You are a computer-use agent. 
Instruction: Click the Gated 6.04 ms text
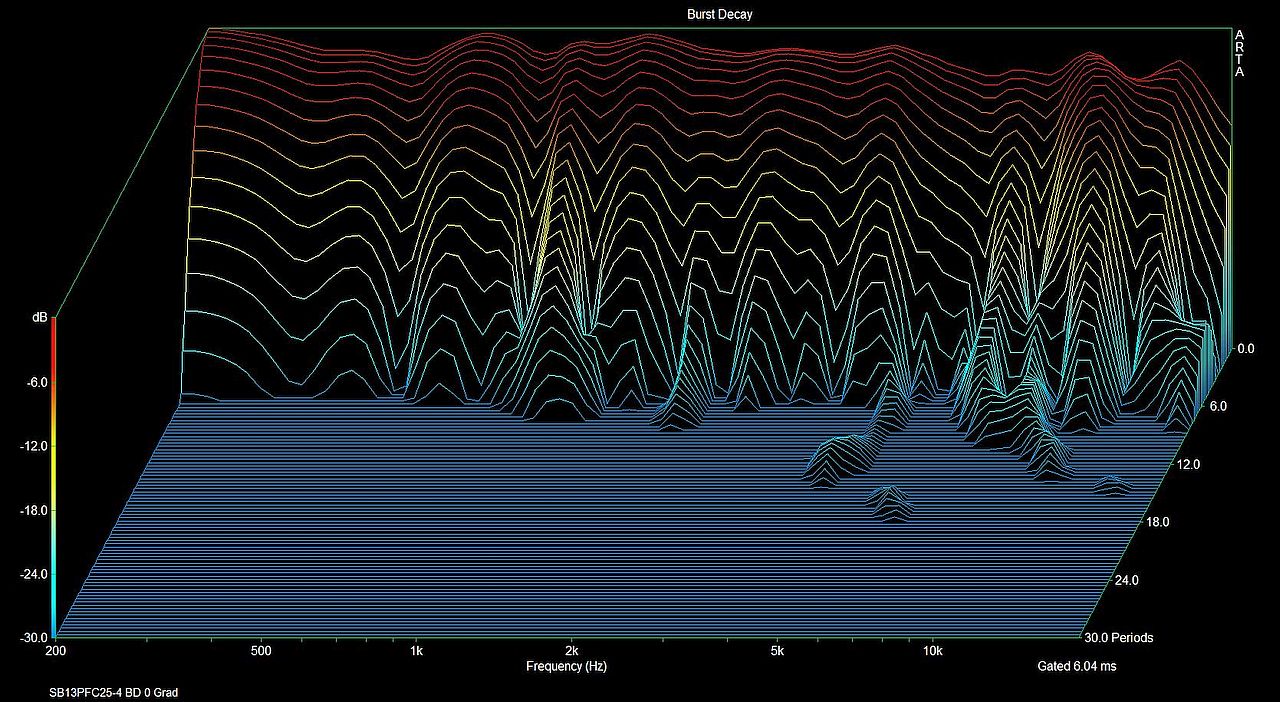[1078, 666]
